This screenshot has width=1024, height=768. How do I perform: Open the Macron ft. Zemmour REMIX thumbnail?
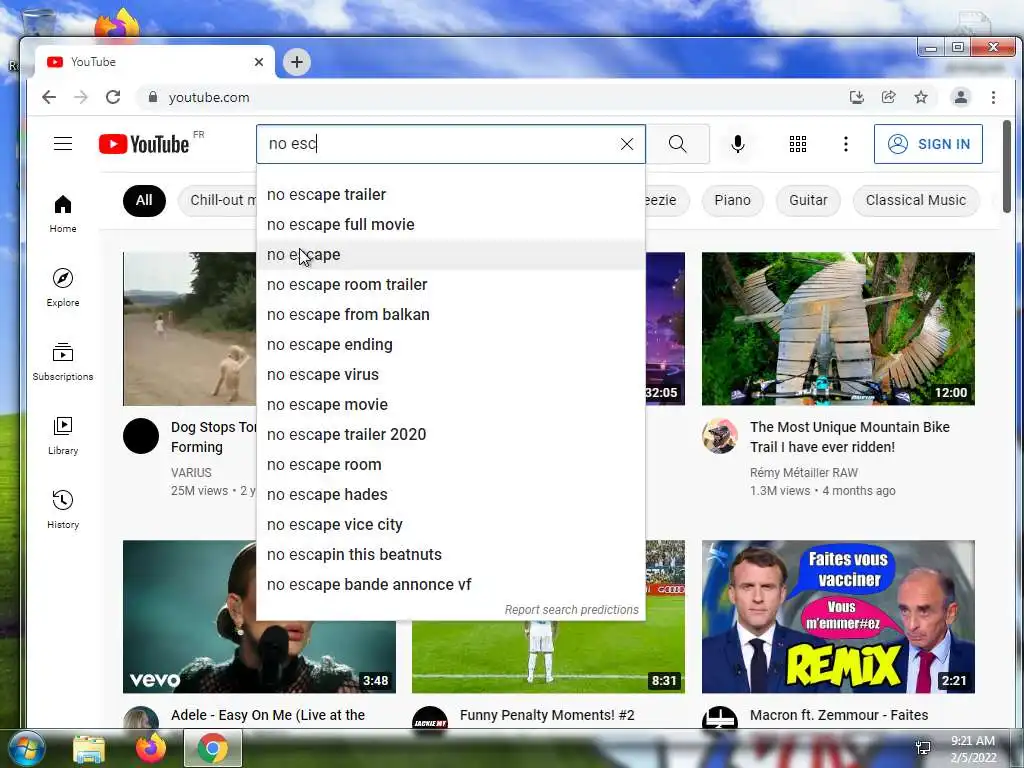pyautogui.click(x=838, y=616)
